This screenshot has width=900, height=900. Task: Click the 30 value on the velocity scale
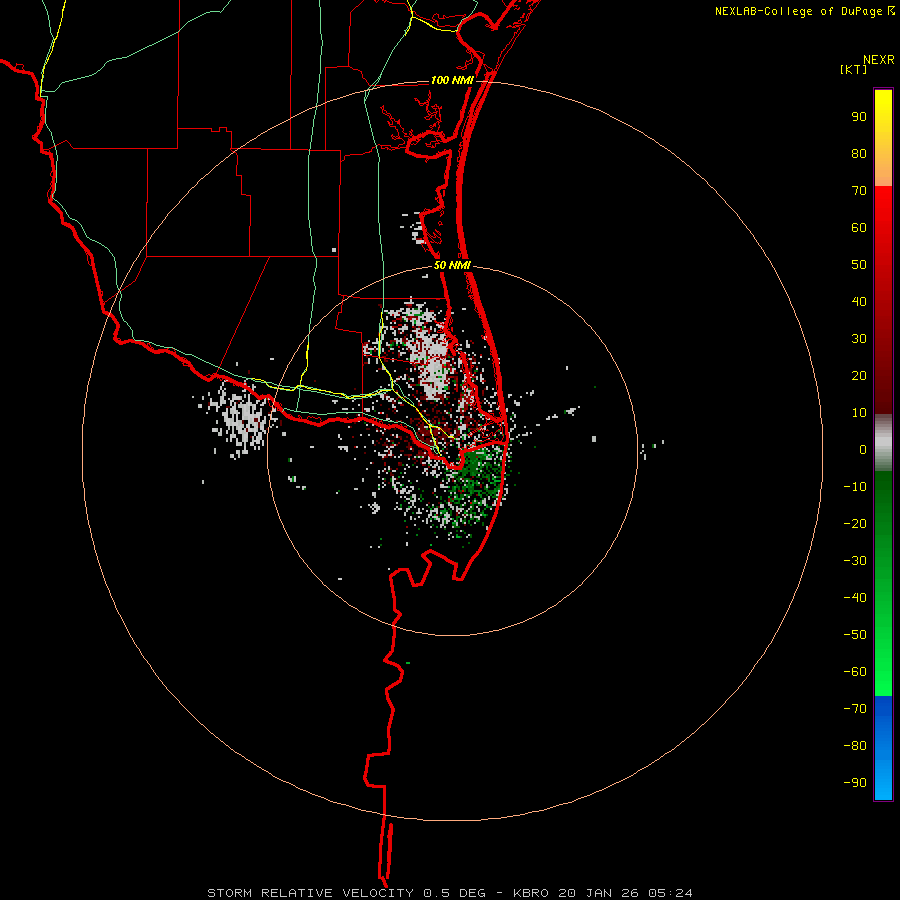pyautogui.click(x=859, y=339)
